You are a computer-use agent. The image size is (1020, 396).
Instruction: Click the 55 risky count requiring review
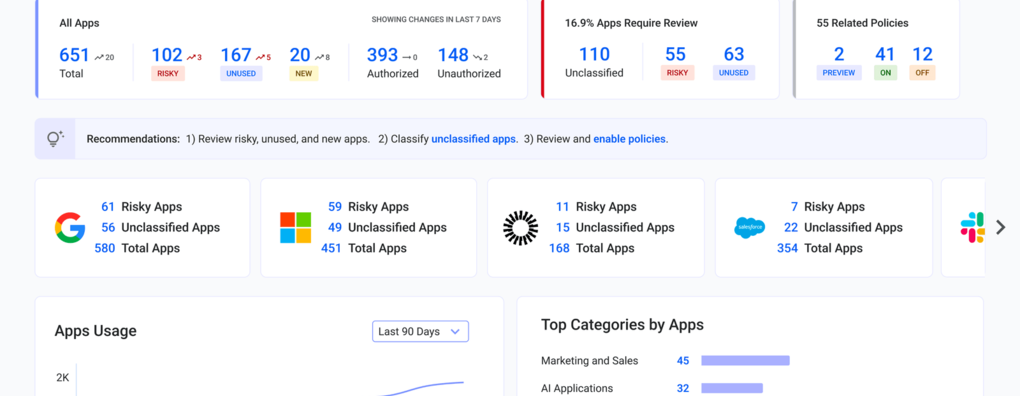pyautogui.click(x=676, y=54)
